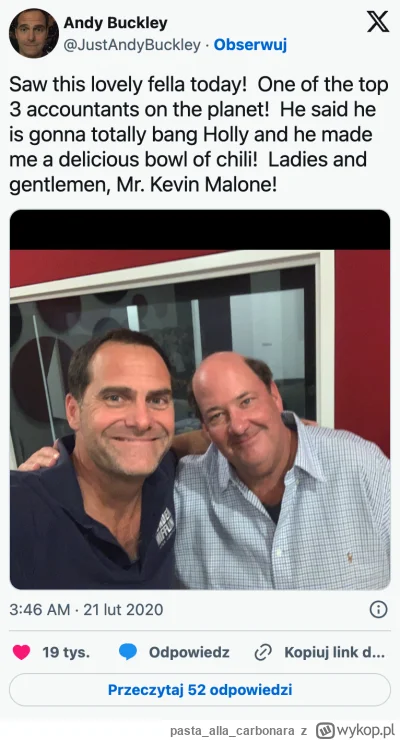Open pasta_alla_carbonara username in footer

click(x=232, y=731)
